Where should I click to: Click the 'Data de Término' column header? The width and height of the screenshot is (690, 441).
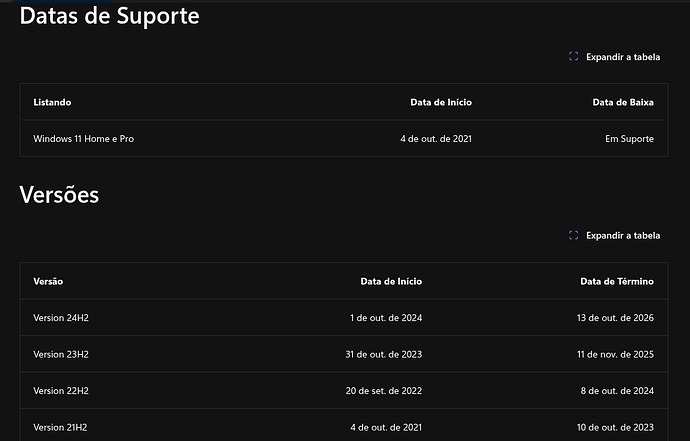(616, 281)
